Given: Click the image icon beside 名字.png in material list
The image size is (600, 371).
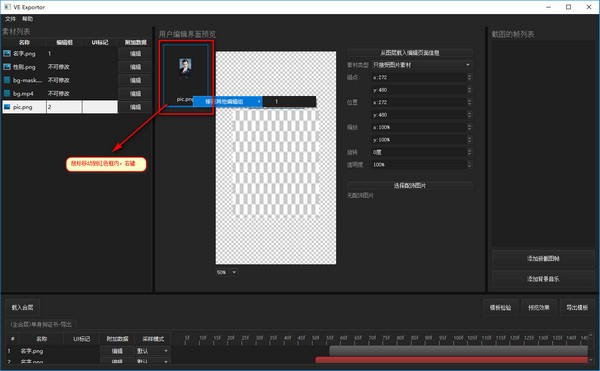Looking at the screenshot, I should tap(7, 54).
